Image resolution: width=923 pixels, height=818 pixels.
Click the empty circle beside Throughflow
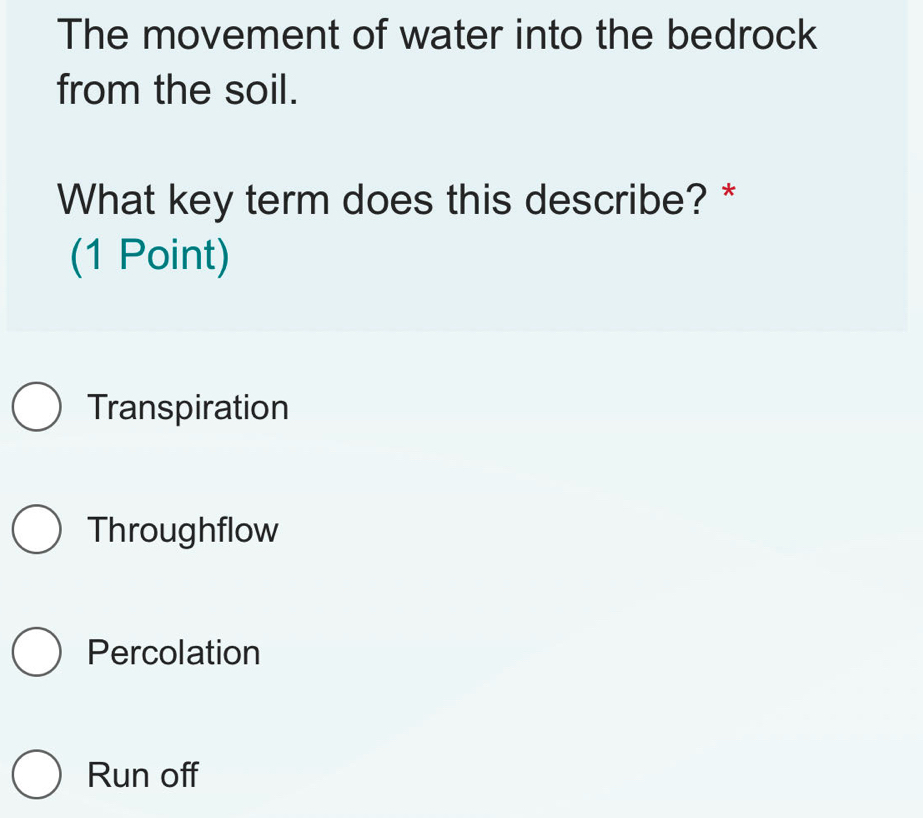[36, 530]
